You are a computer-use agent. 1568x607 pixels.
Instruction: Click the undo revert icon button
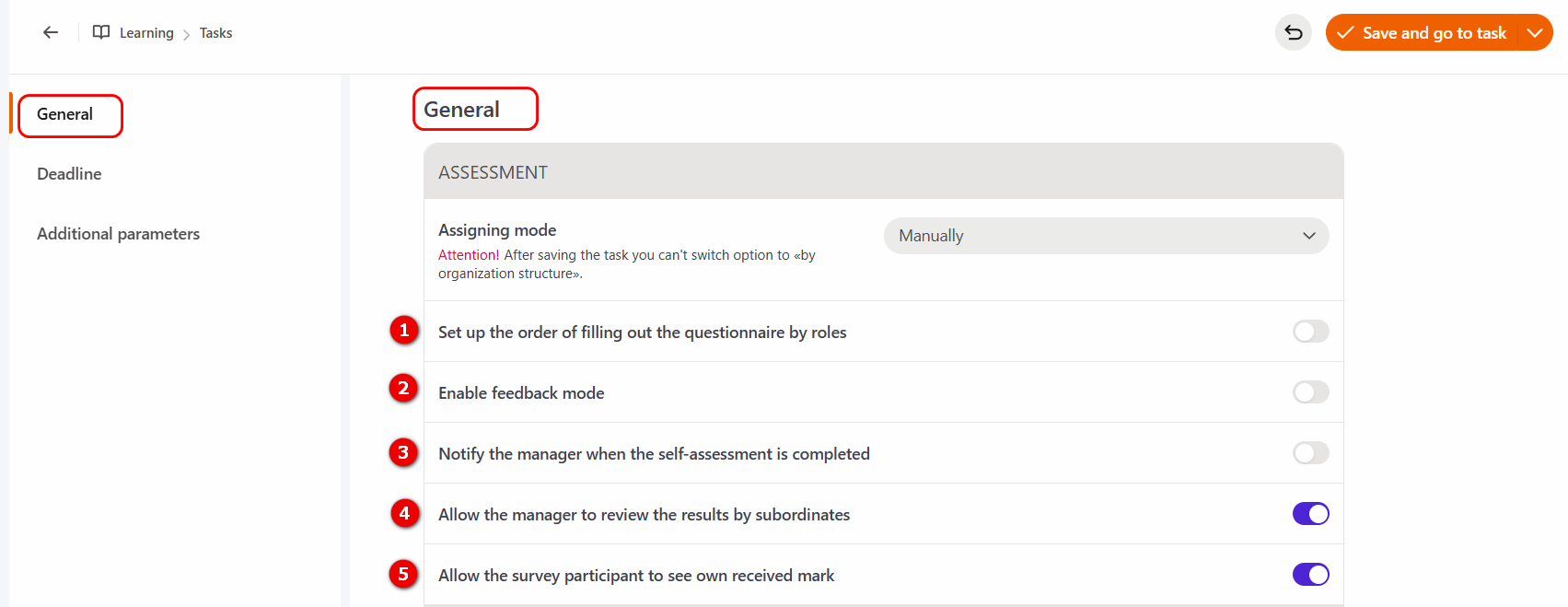pos(1293,33)
